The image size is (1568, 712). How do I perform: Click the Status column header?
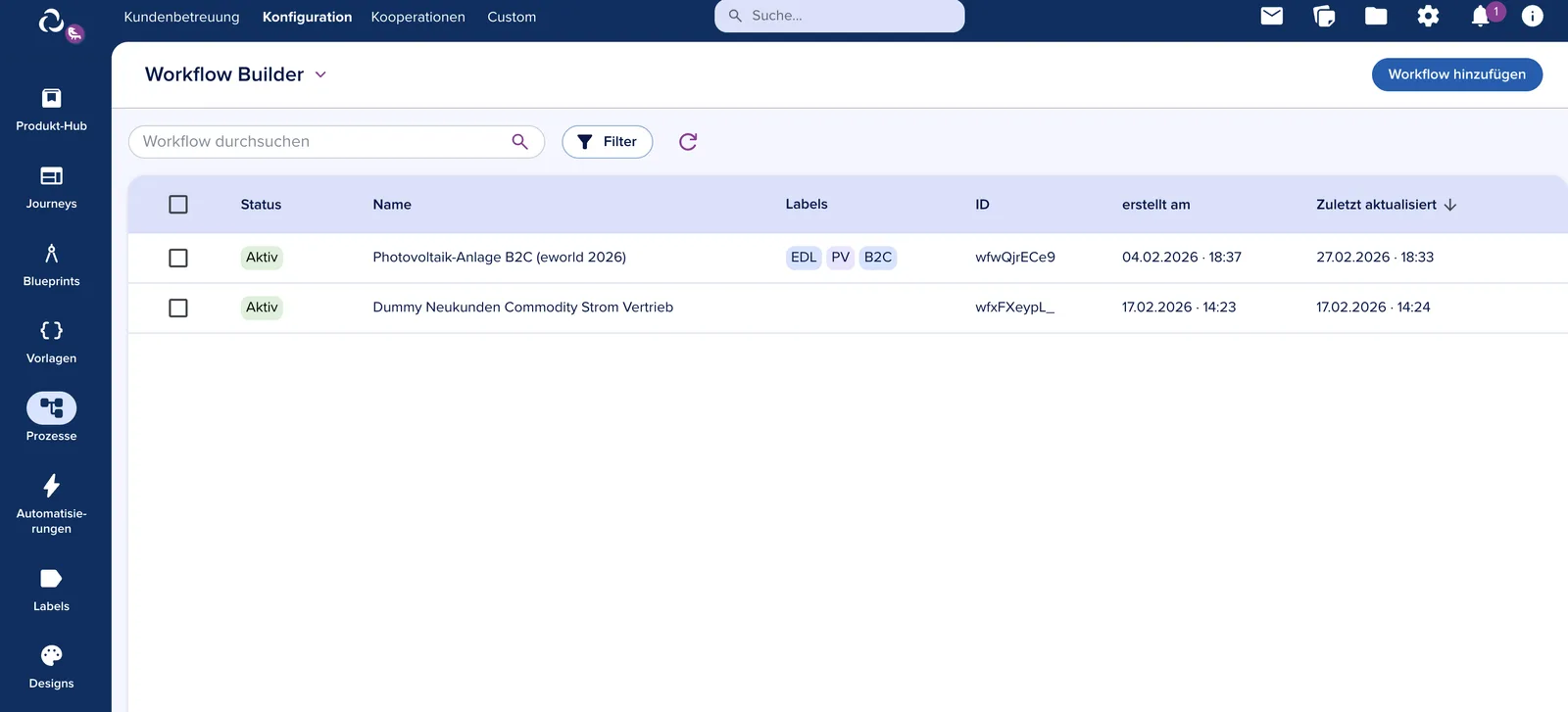pos(261,205)
